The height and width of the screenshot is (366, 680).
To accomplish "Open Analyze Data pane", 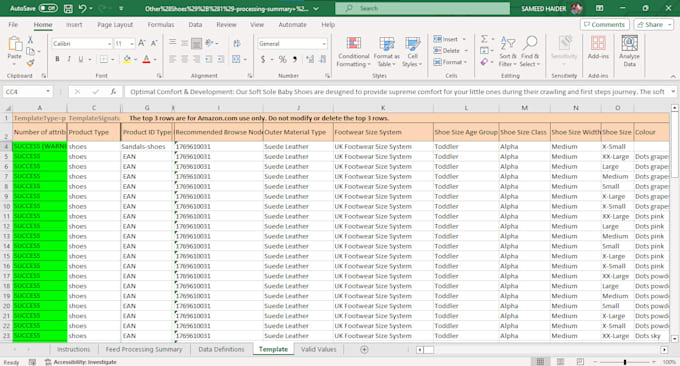I will pyautogui.click(x=629, y=51).
